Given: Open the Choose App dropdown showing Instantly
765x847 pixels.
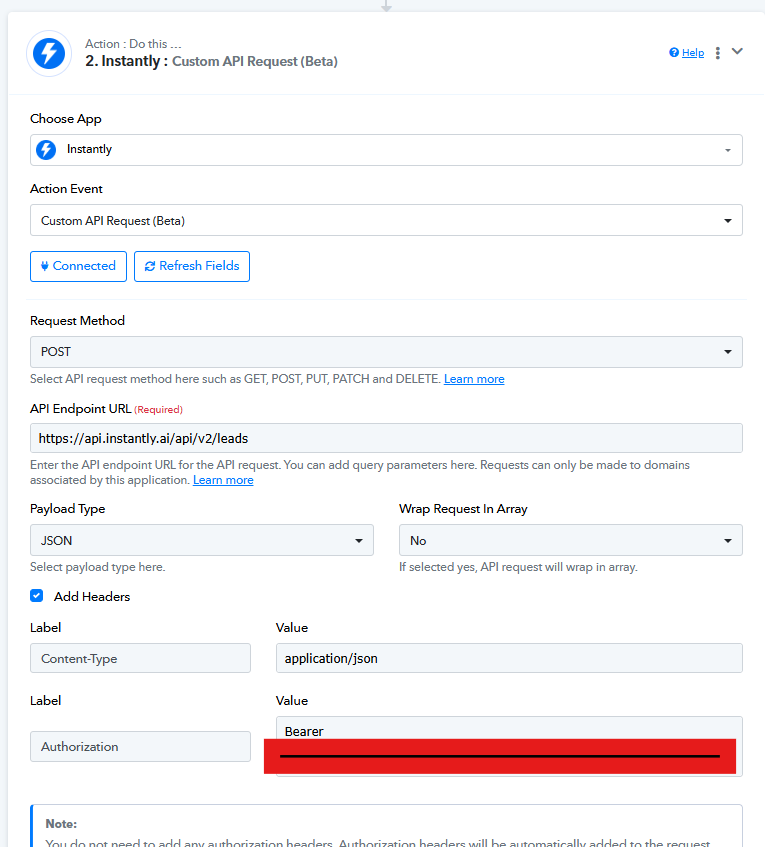Looking at the screenshot, I should [x=386, y=150].
